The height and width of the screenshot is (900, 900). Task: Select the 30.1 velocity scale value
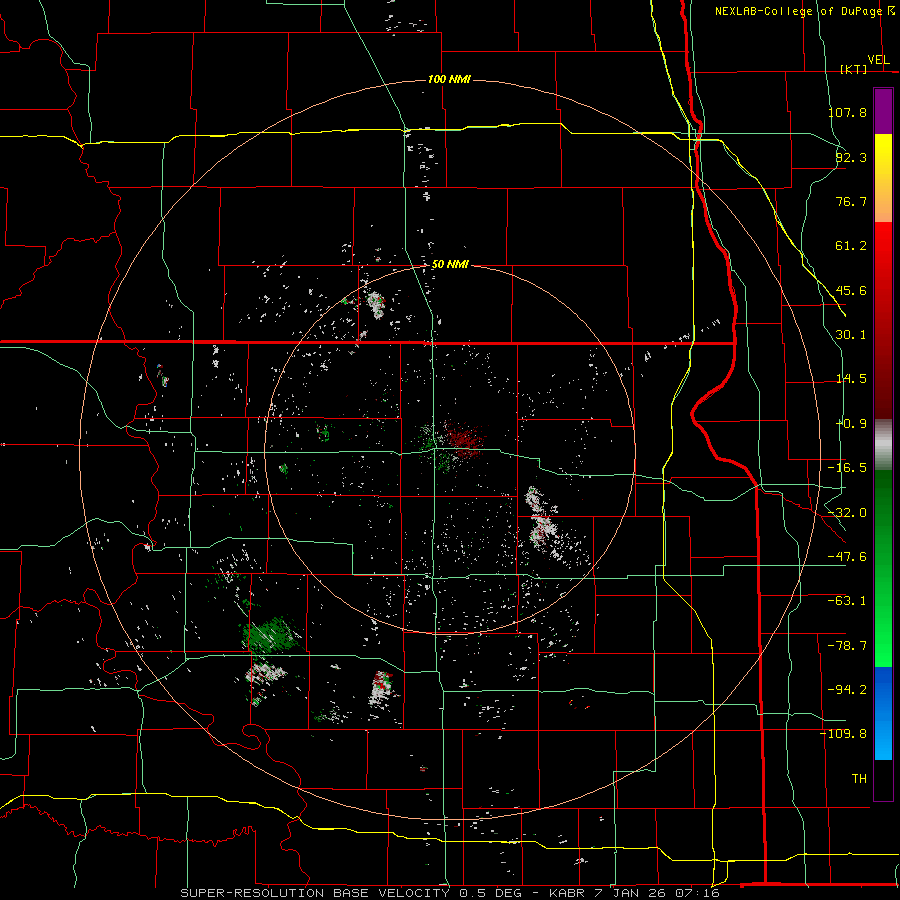coord(851,334)
